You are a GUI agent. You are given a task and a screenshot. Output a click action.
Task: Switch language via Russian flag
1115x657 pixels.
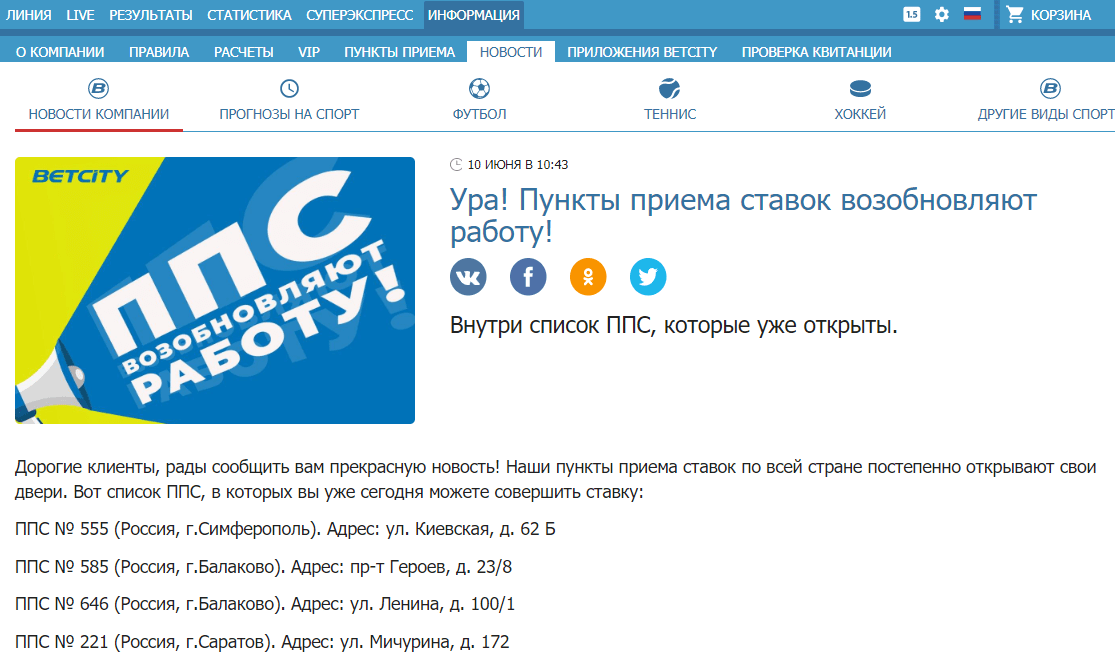coord(972,14)
